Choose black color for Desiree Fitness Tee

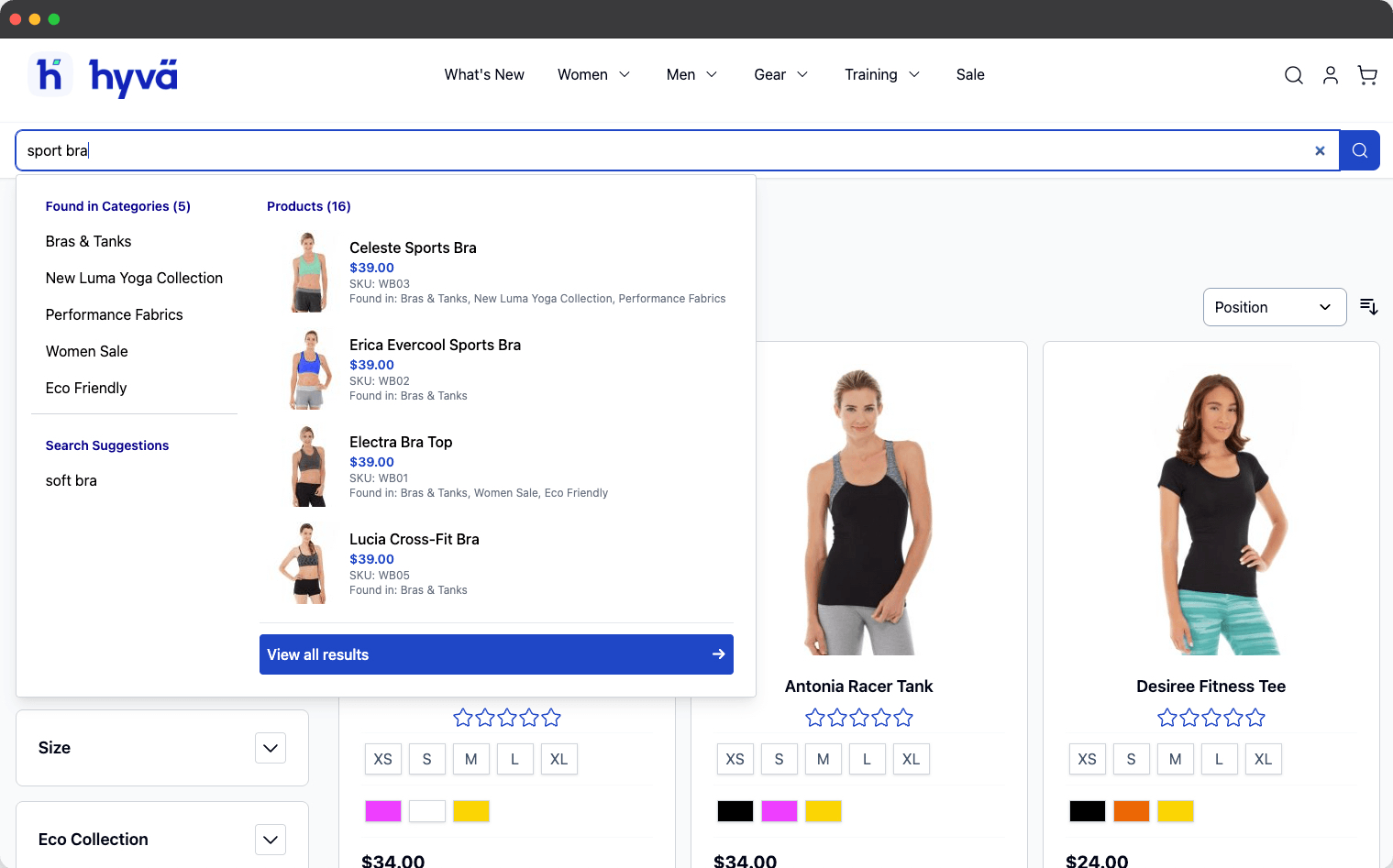pos(1087,811)
